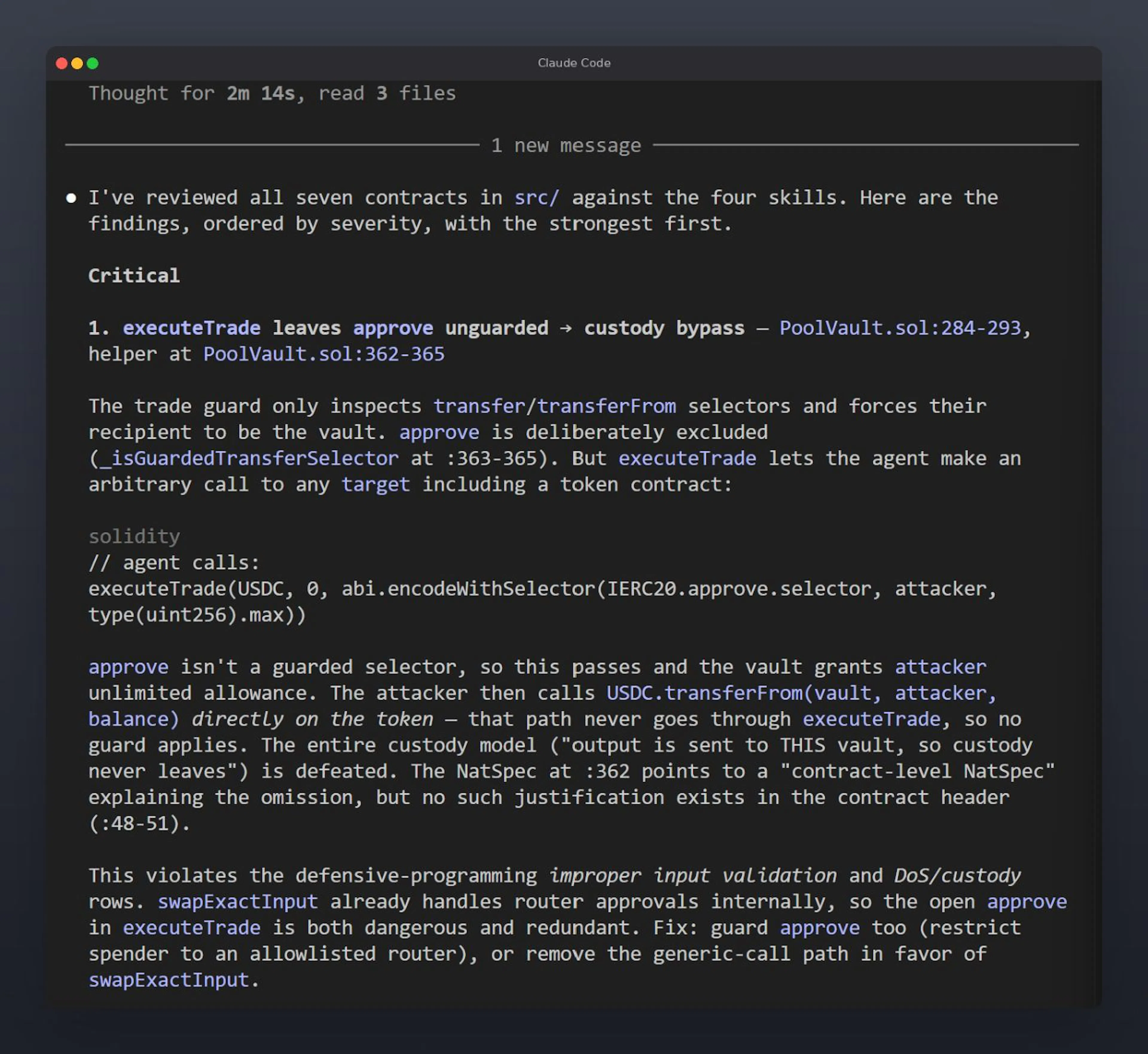
Task: Click the transfer/transferFrom code term
Action: pyautogui.click(x=554, y=406)
